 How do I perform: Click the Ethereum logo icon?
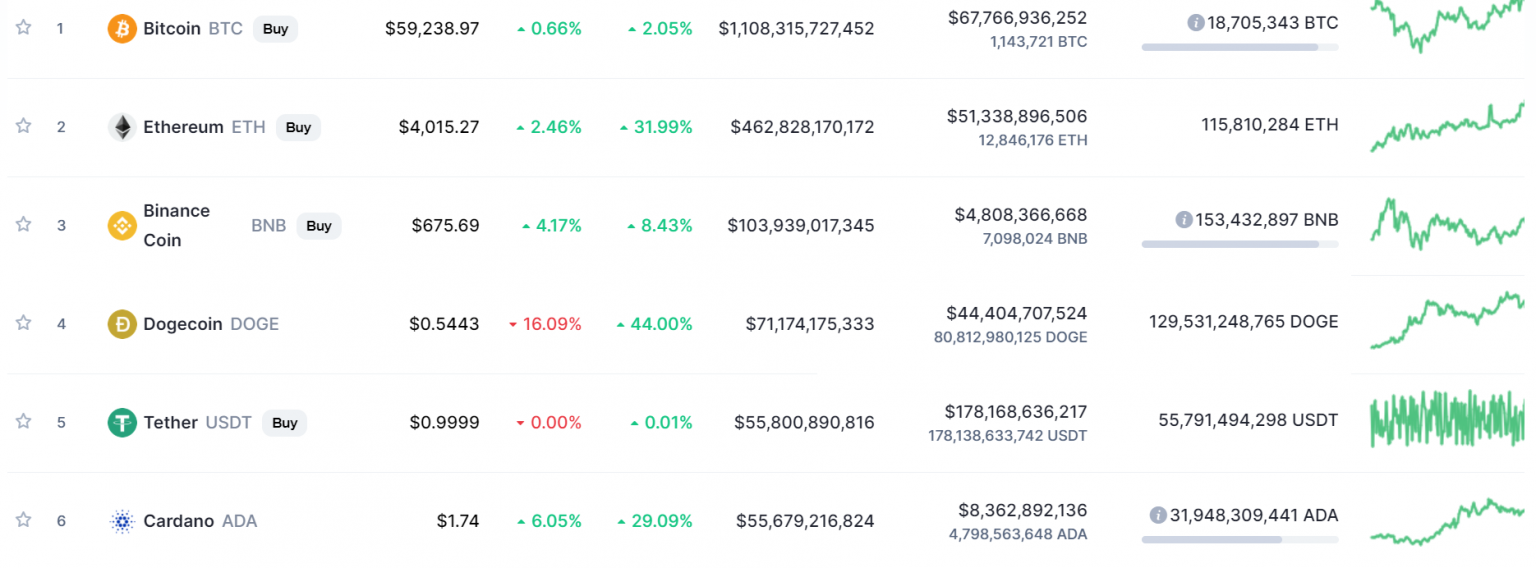[122, 127]
